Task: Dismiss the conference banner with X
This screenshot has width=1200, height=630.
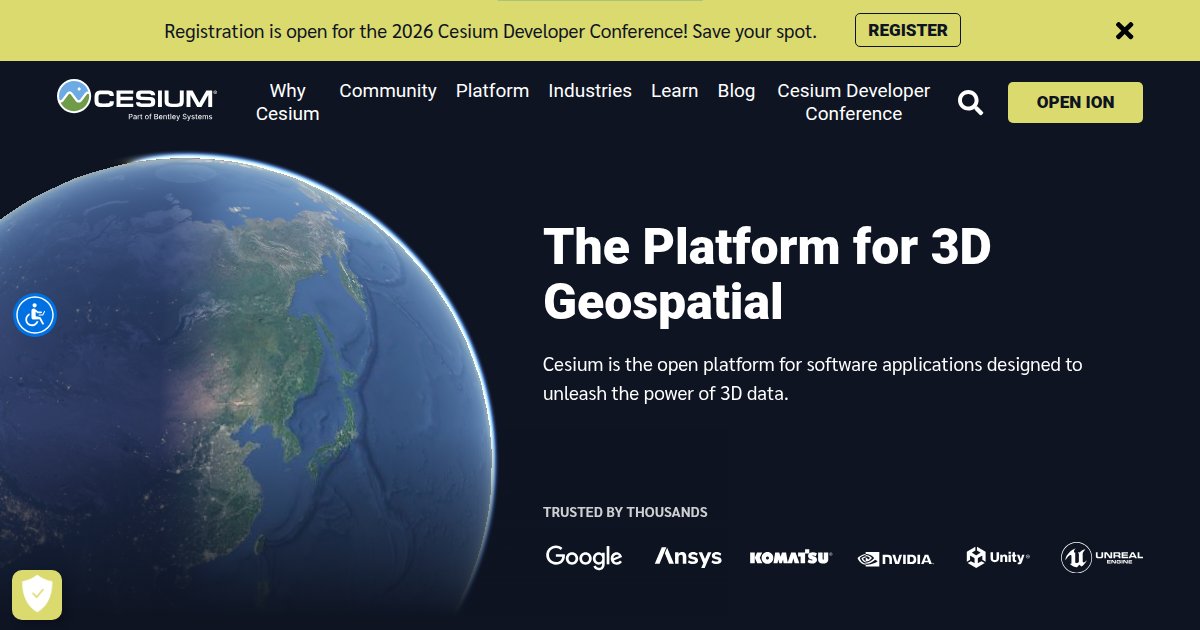Action: click(x=1125, y=31)
